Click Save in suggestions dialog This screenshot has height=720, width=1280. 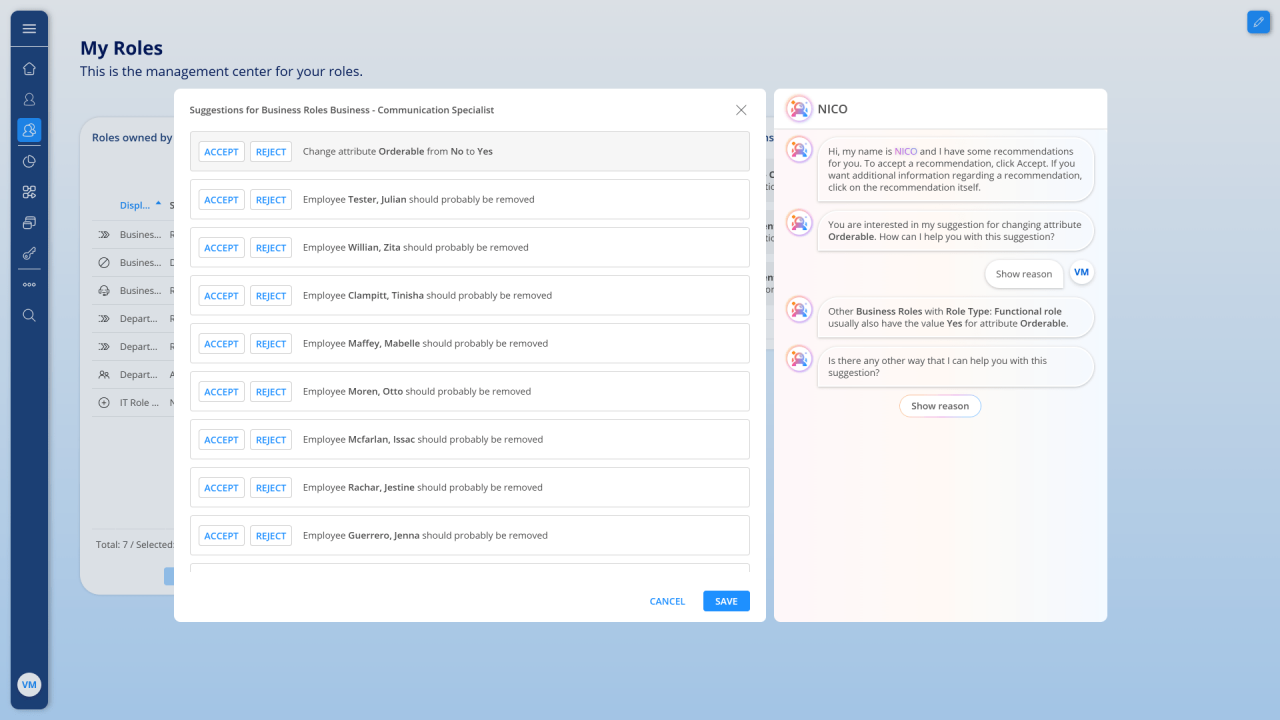(x=726, y=601)
